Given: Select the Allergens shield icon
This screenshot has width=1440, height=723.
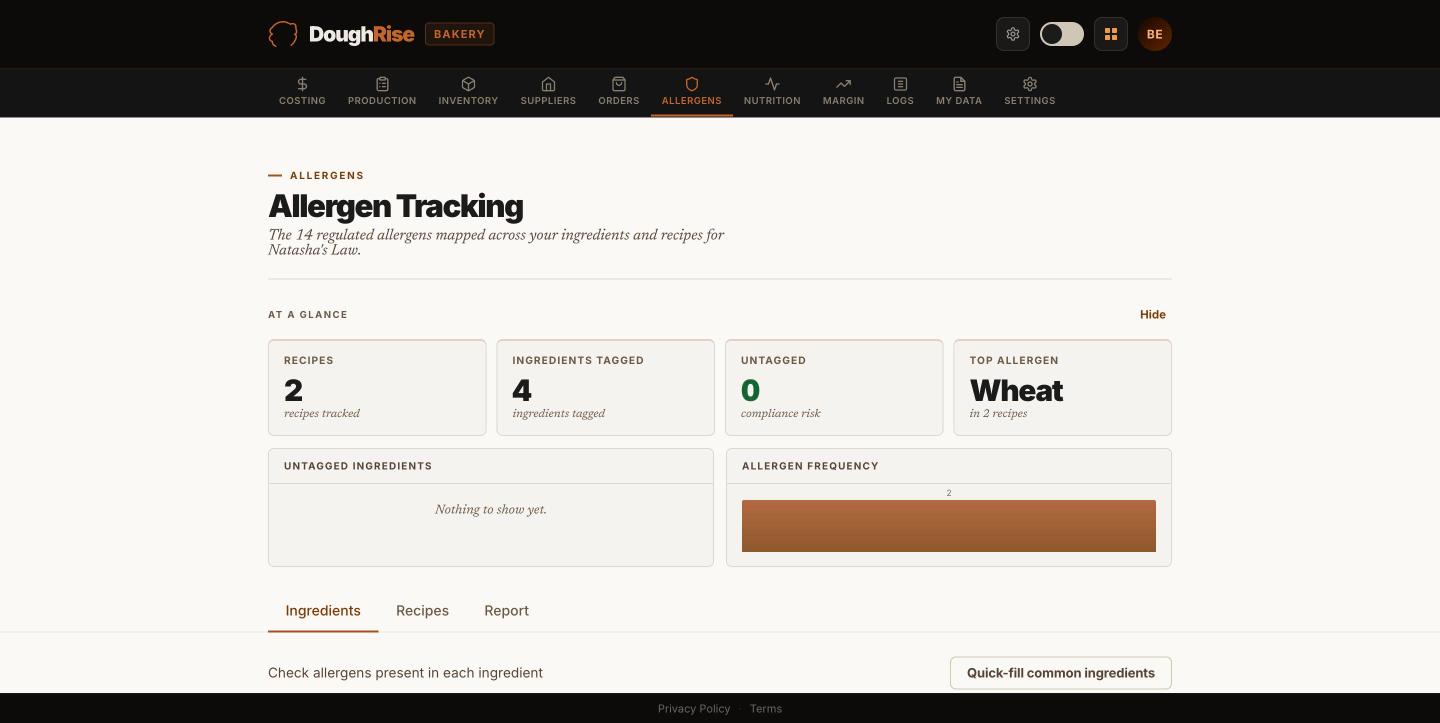Looking at the screenshot, I should point(692,84).
